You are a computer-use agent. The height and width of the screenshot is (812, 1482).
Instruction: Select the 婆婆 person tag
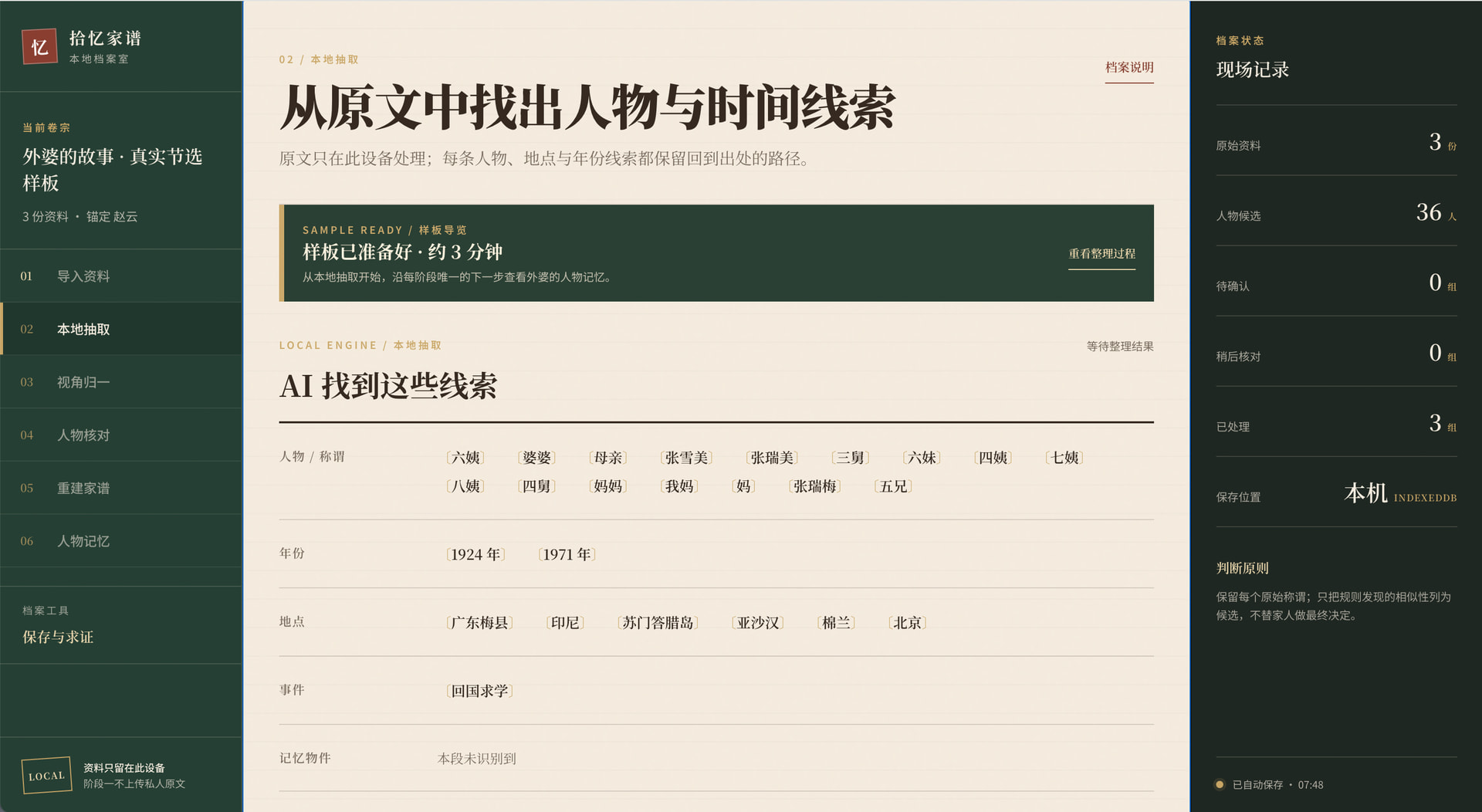(536, 458)
